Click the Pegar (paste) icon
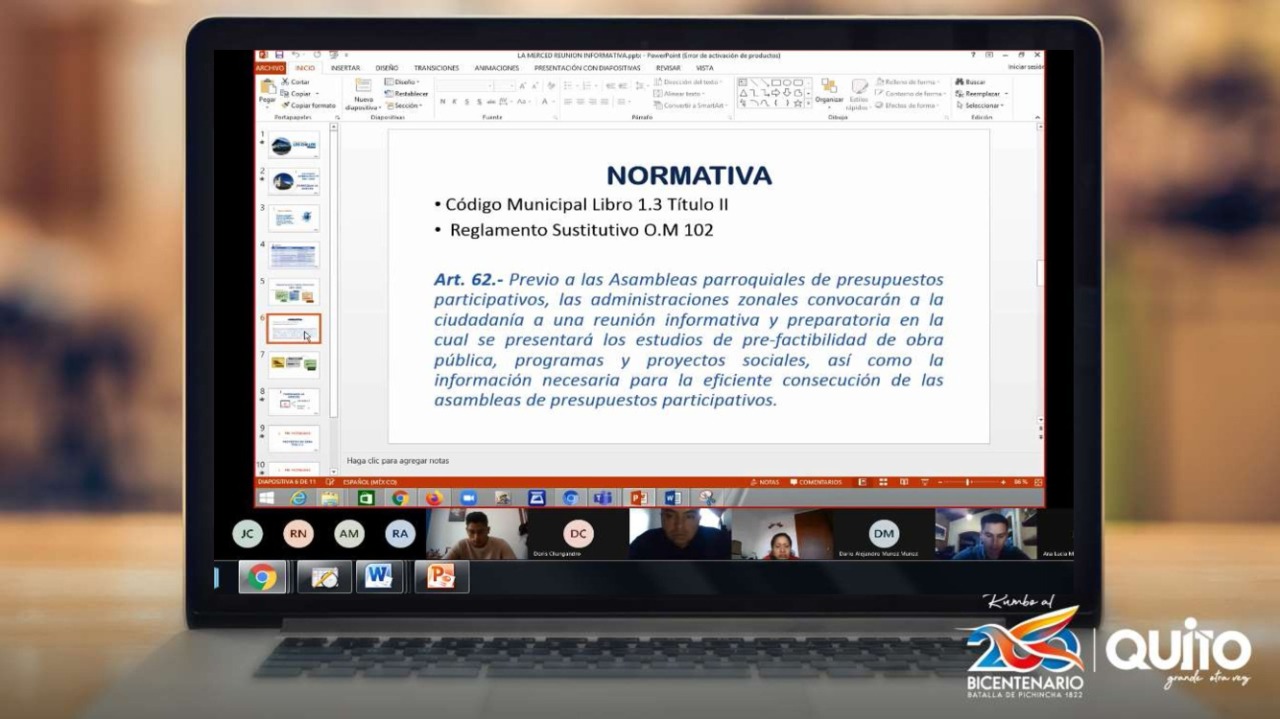This screenshot has width=1280, height=719. click(267, 88)
